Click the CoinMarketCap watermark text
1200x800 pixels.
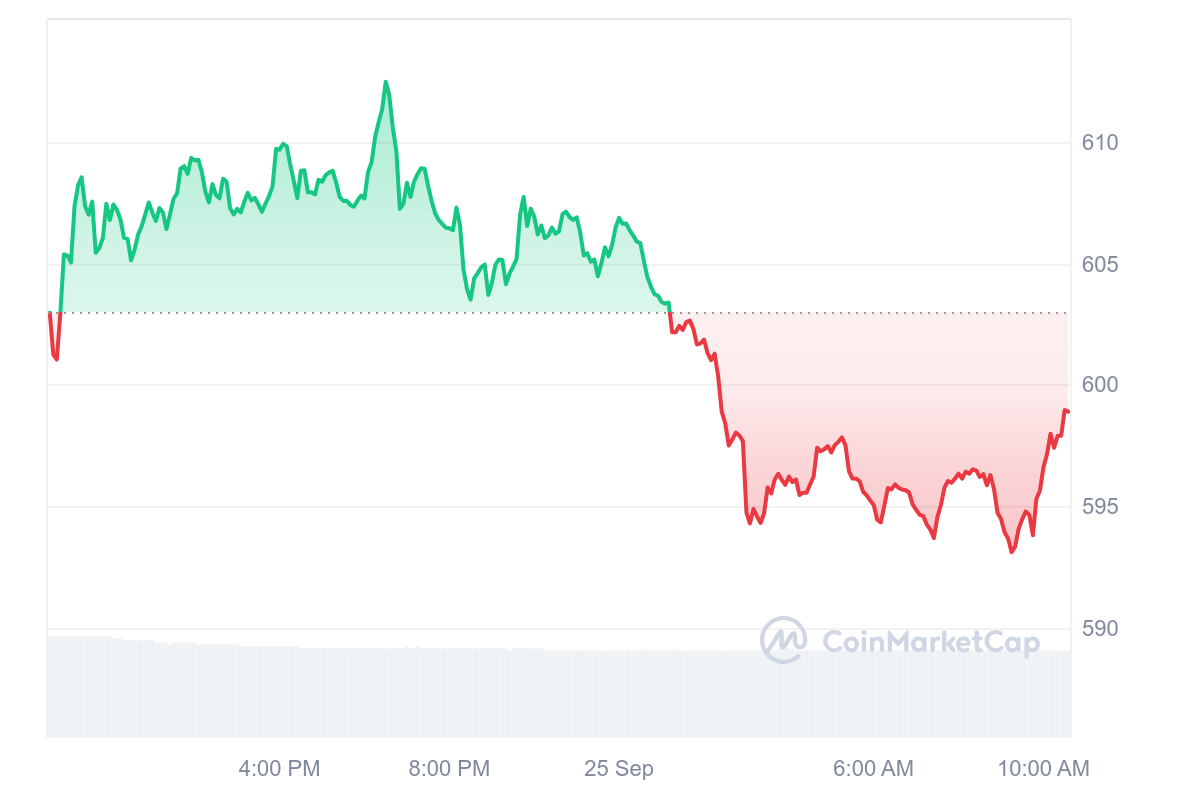tap(930, 642)
